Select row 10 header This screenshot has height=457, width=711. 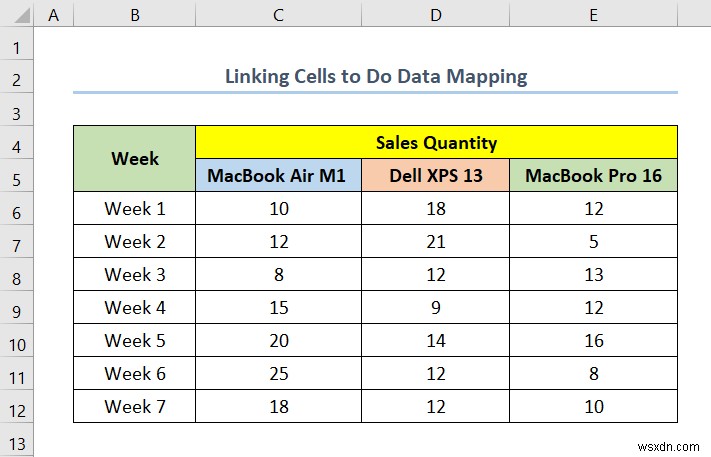17,340
